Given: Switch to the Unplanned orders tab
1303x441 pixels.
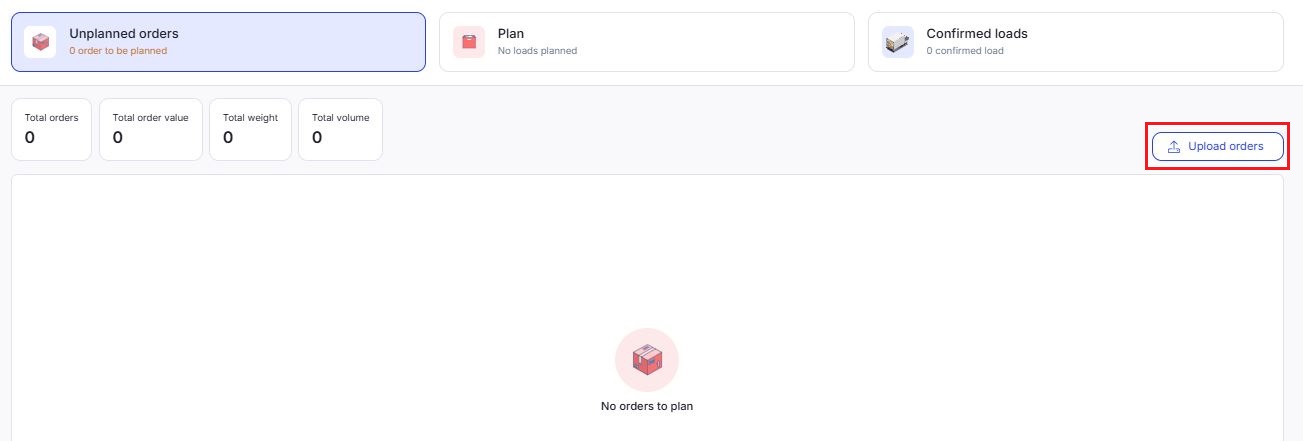Looking at the screenshot, I should (218, 42).
